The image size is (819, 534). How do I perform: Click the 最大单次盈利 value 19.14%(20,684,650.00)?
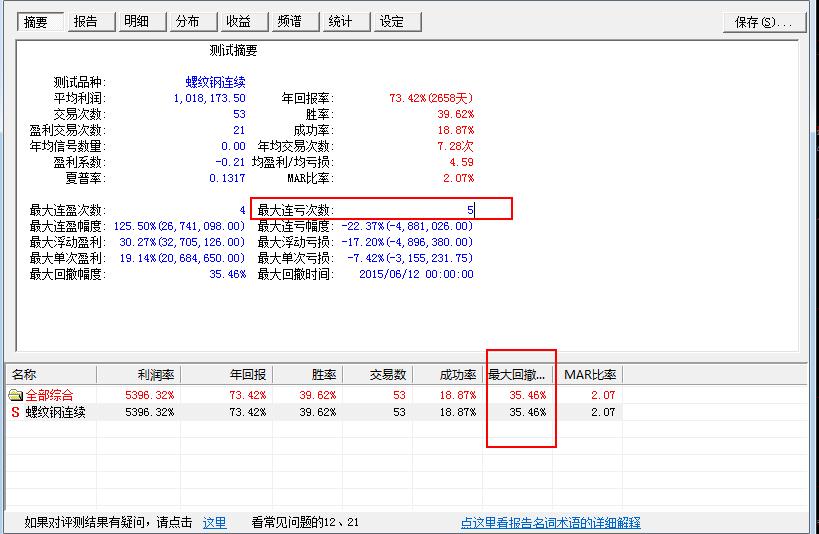182,258
